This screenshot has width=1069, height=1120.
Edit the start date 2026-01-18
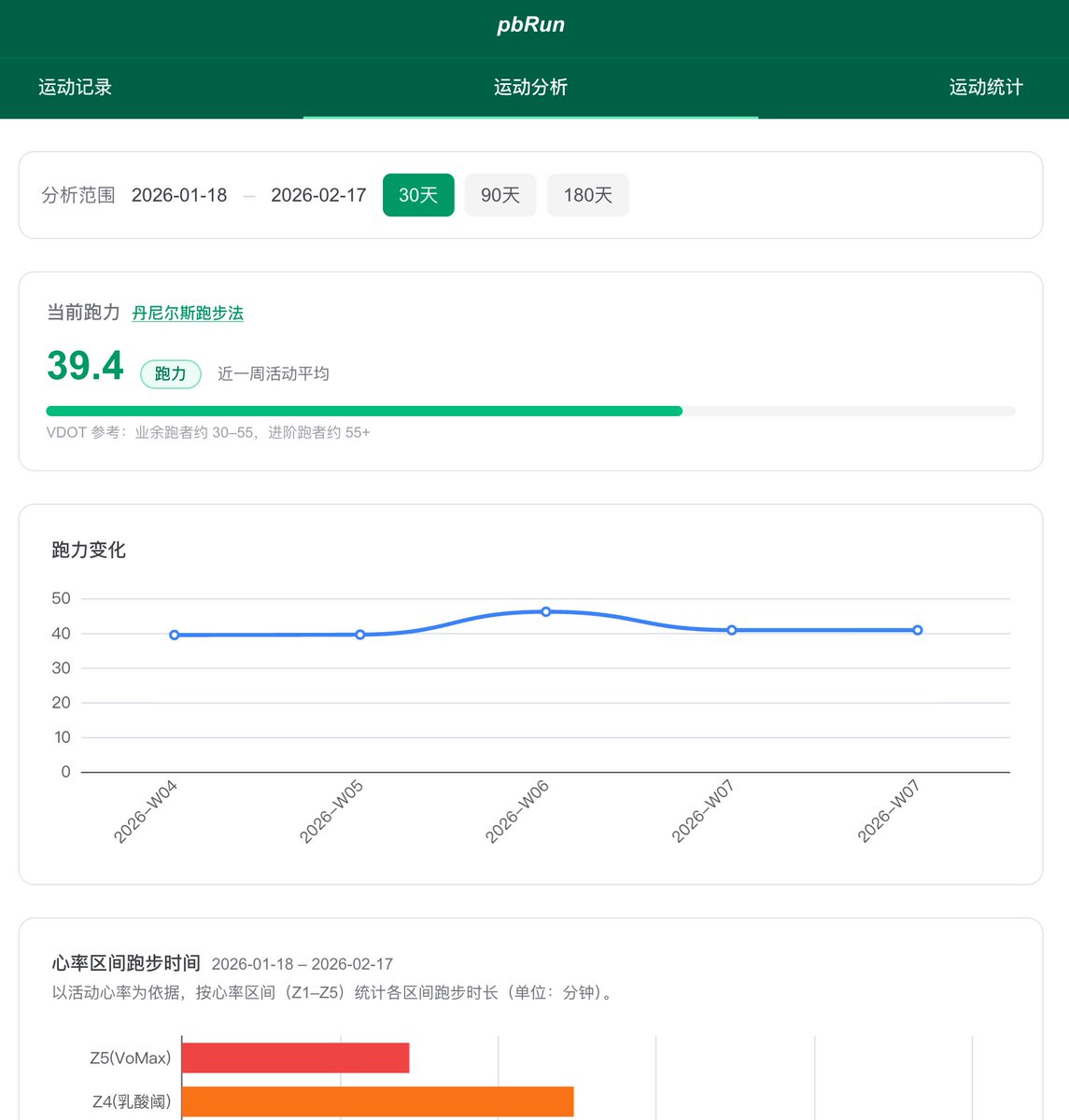point(179,195)
